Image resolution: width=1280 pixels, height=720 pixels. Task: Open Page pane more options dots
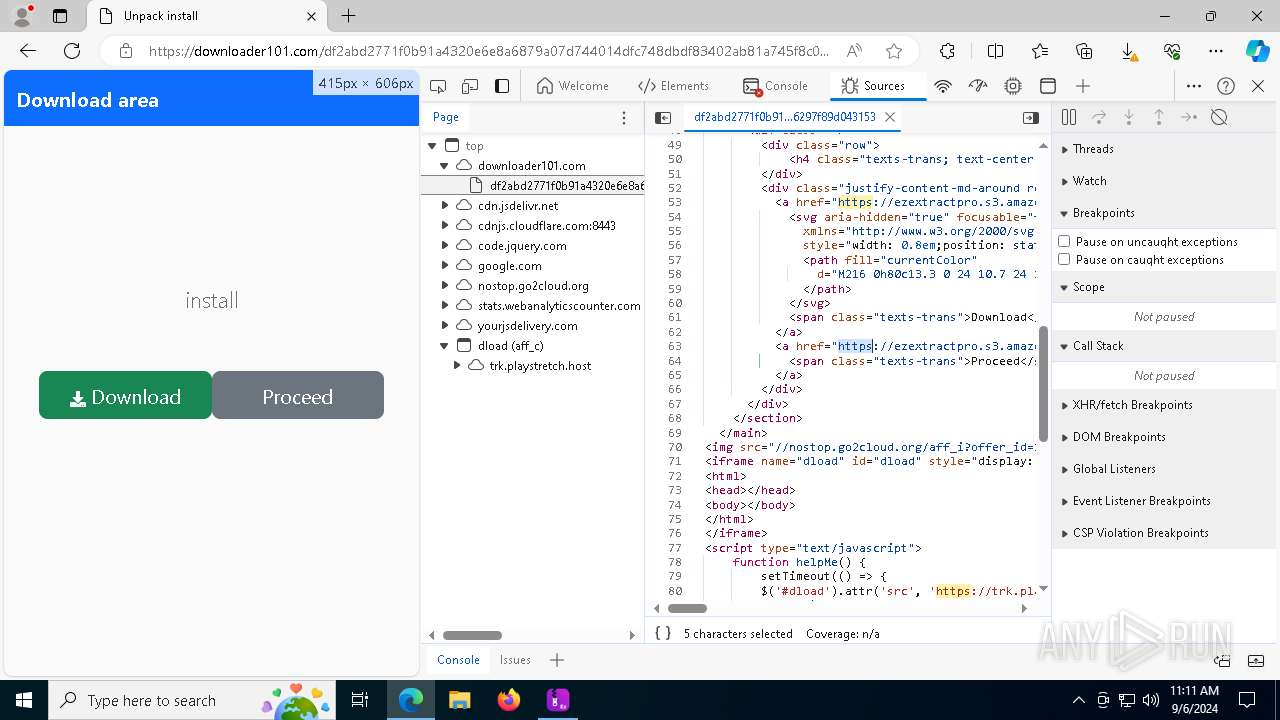(624, 117)
